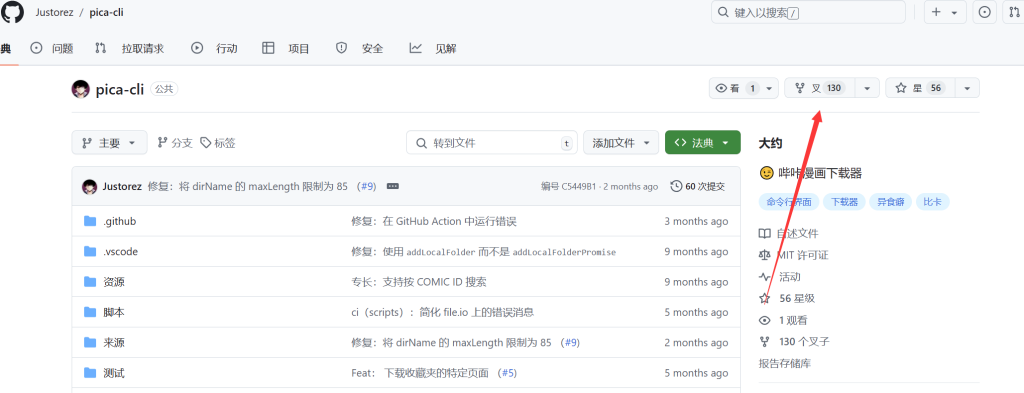This screenshot has height=393, width=1024.
Task: Switch to the 见解 tab
Action: coord(433,48)
